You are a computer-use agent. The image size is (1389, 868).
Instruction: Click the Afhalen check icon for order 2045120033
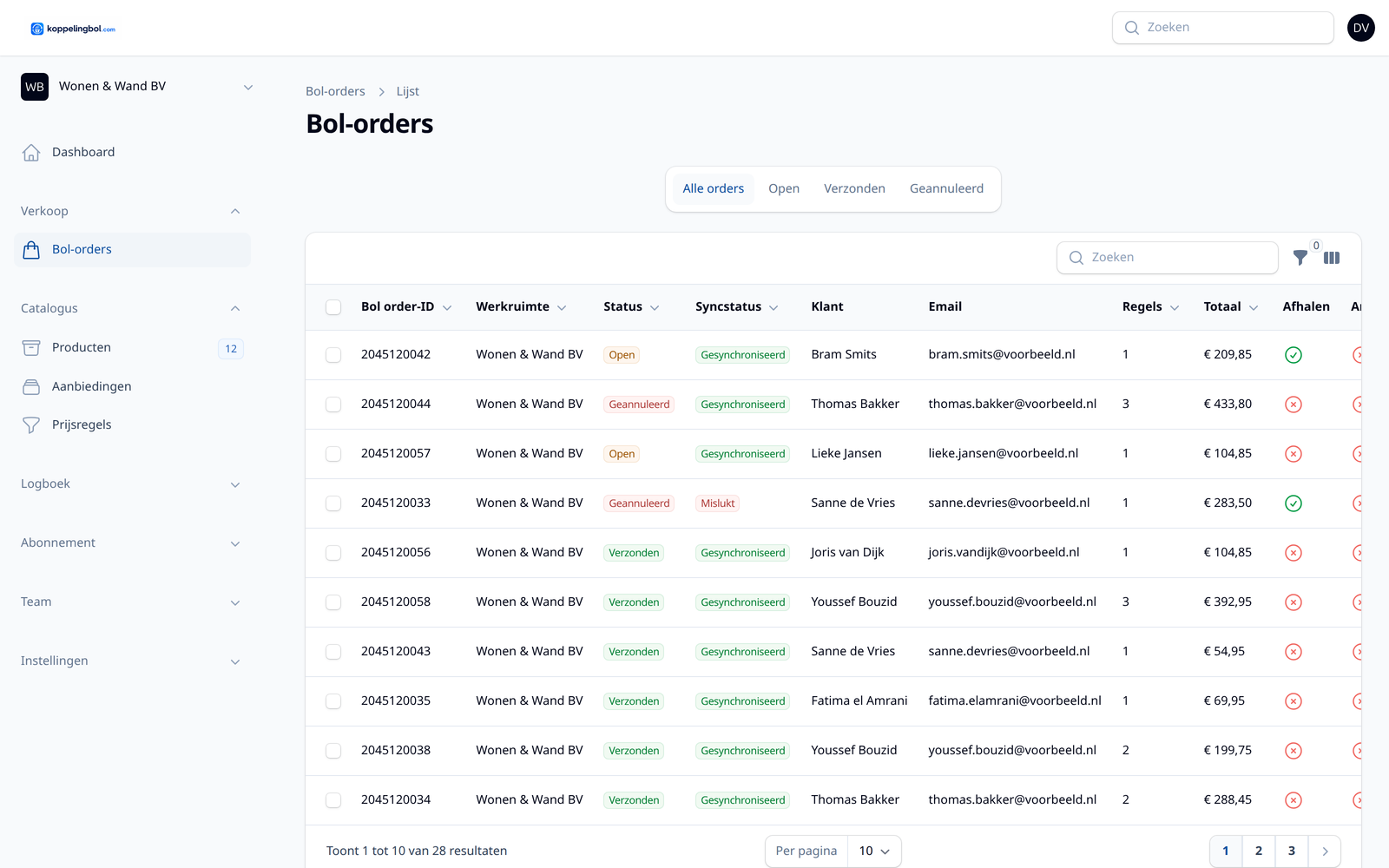click(x=1294, y=503)
